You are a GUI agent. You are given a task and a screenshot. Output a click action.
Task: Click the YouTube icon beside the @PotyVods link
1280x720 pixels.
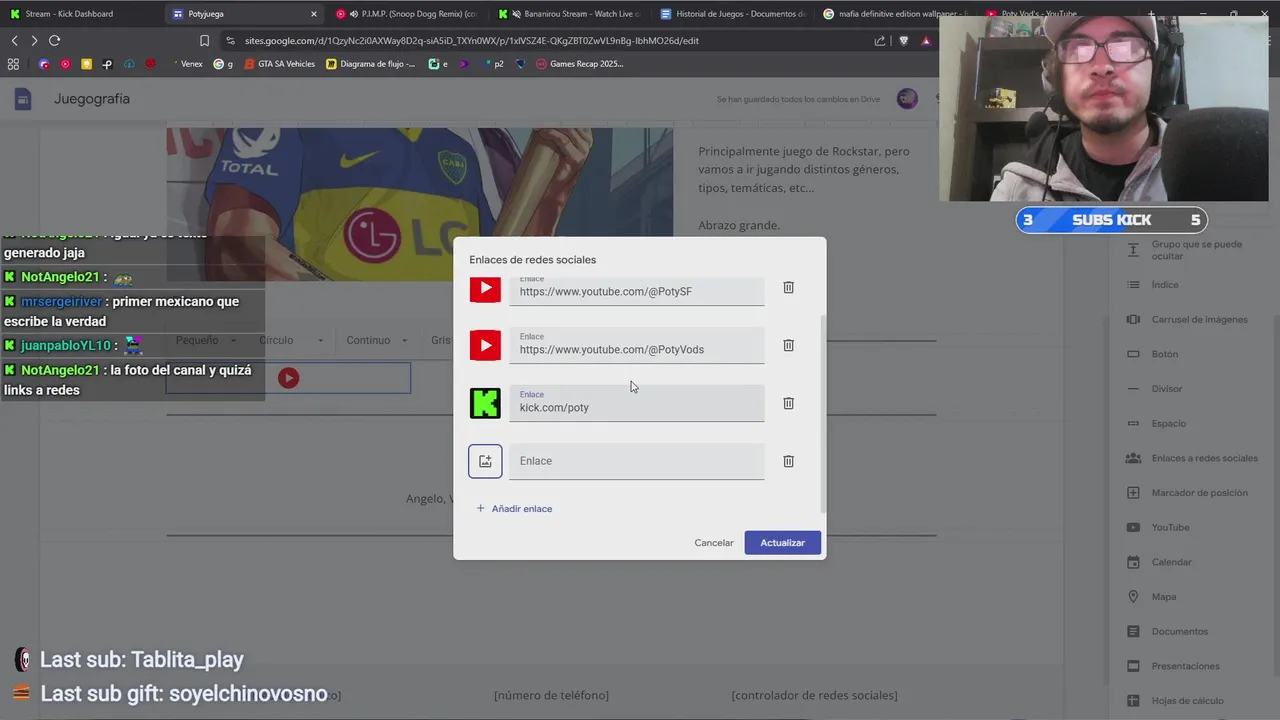[x=485, y=345]
